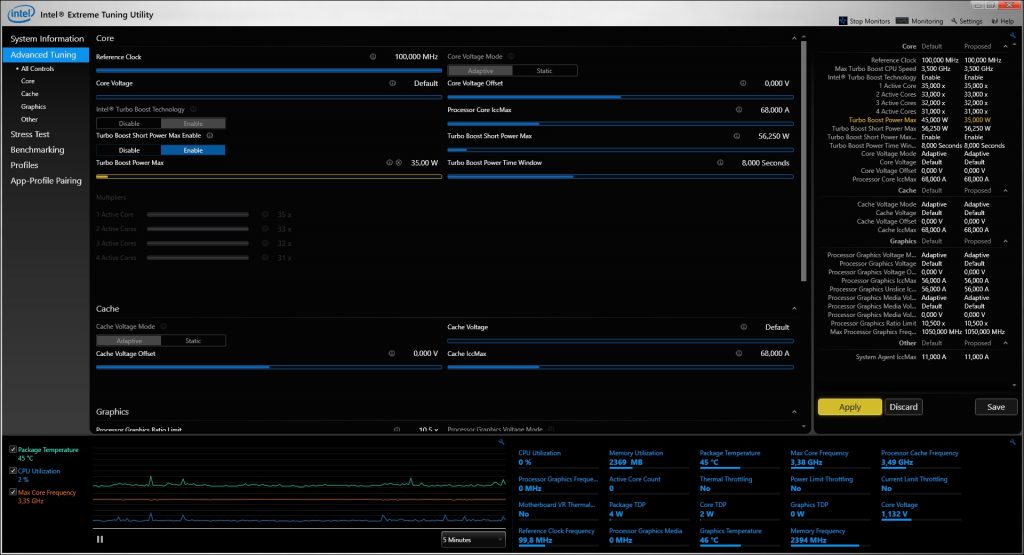Open the Monitoring view icon
Image resolution: width=1024 pixels, height=555 pixels.
902,21
